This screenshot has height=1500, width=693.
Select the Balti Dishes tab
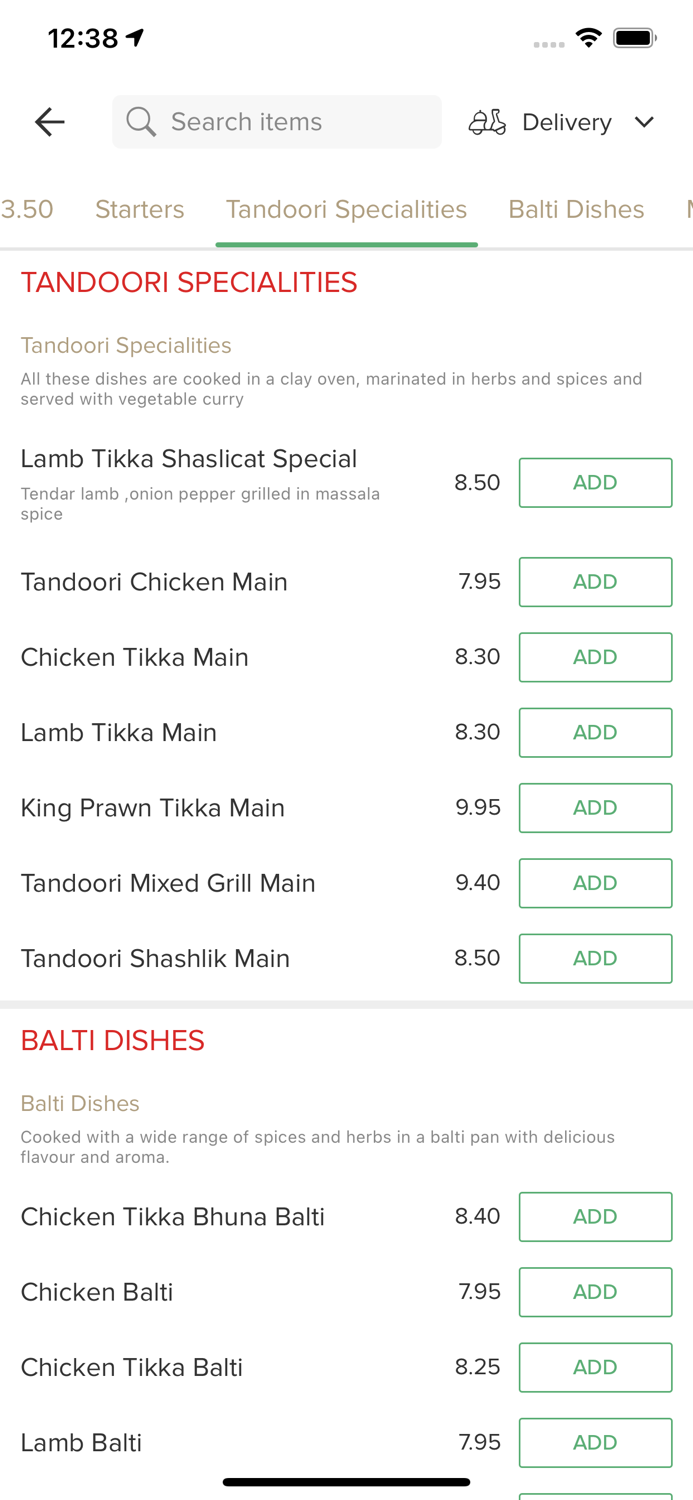click(x=576, y=209)
